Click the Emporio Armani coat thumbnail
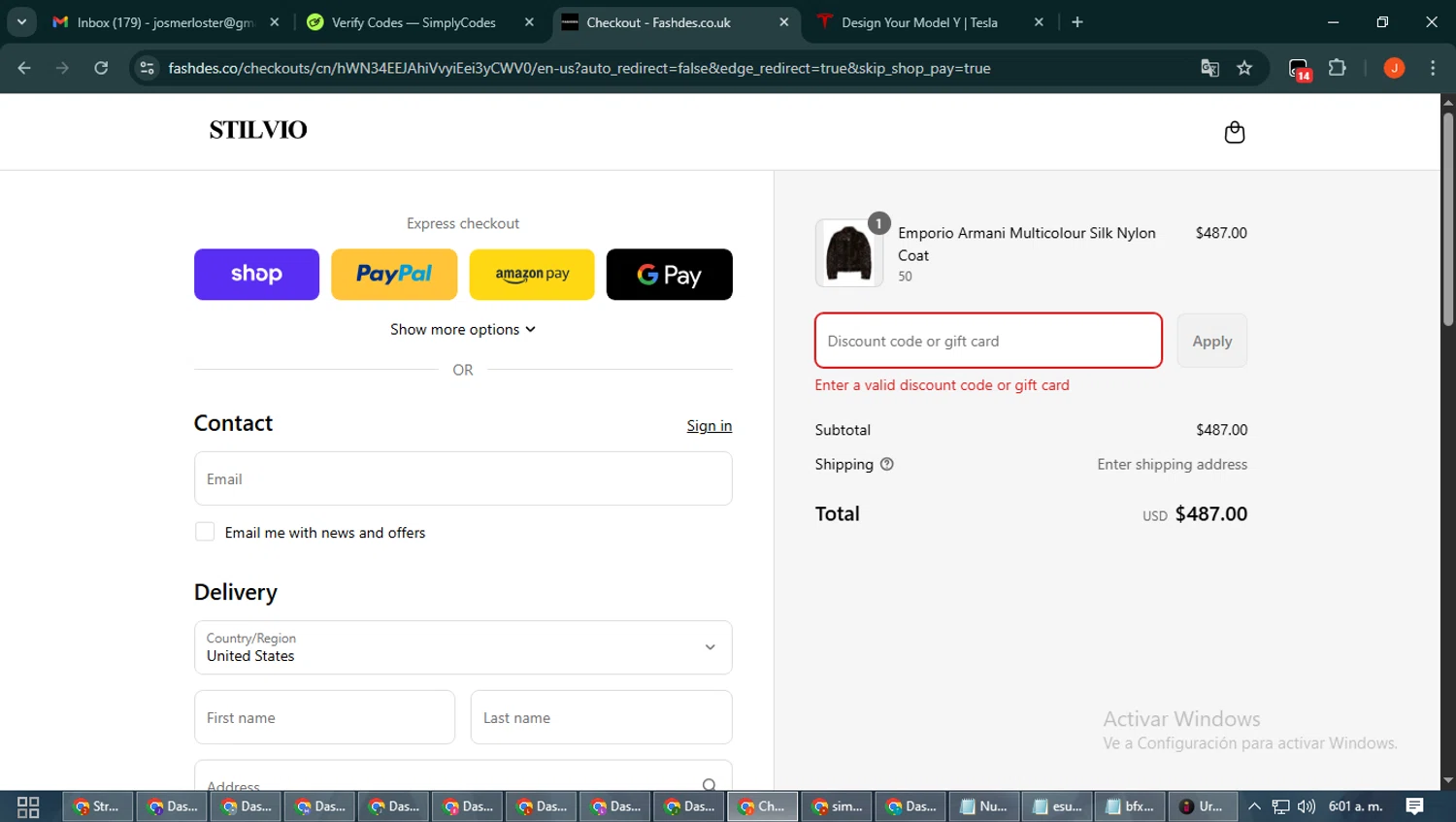1456x822 pixels. (849, 252)
